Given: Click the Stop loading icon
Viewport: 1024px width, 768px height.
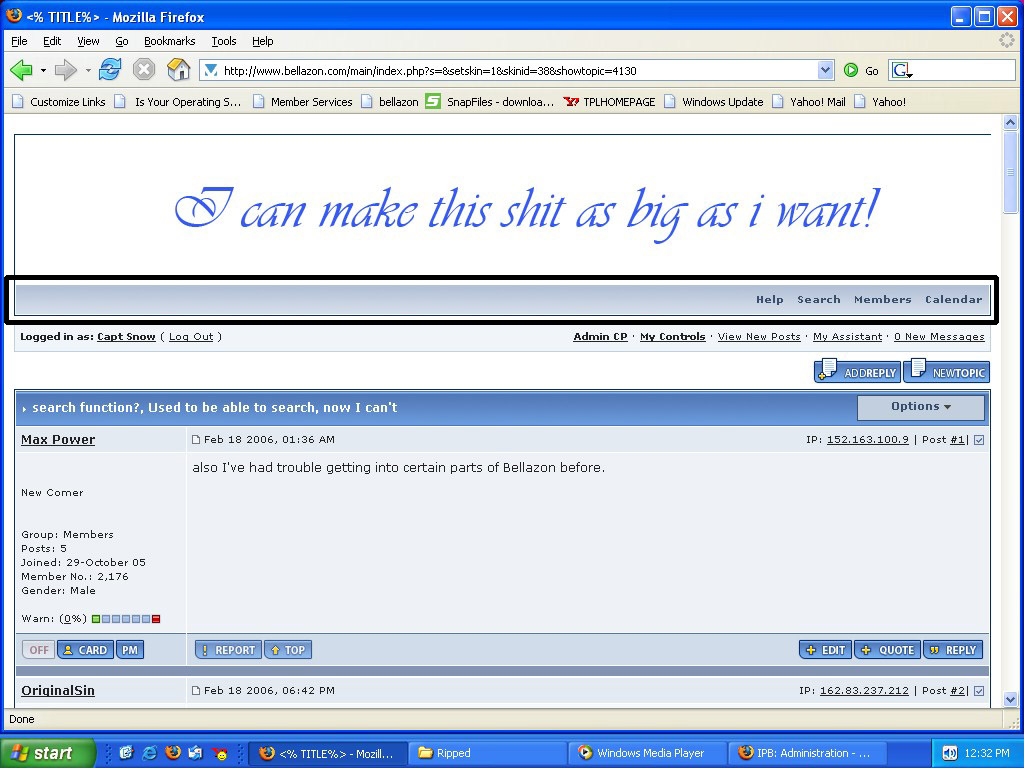Looking at the screenshot, I should (x=144, y=70).
